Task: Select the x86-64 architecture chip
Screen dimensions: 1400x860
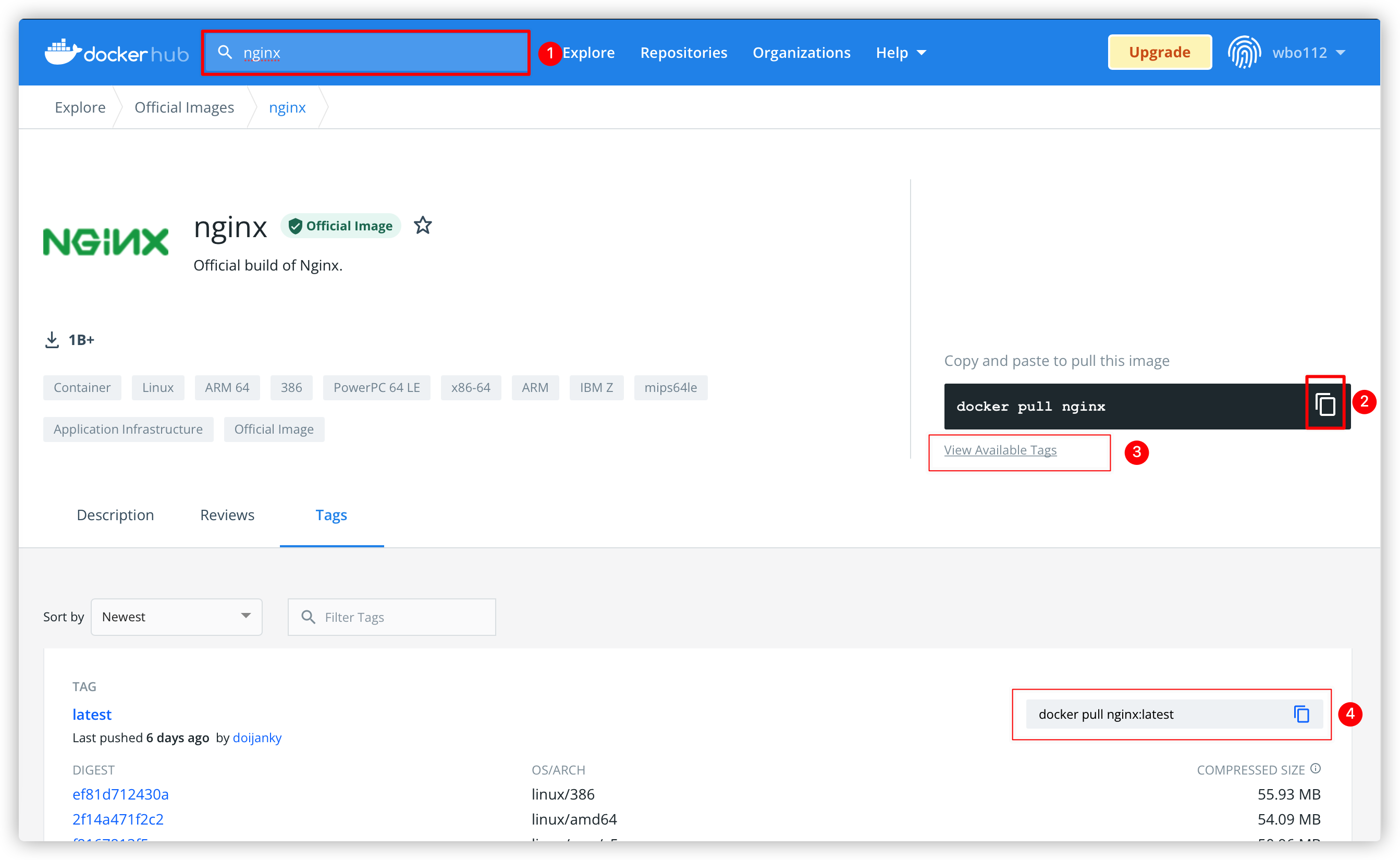Action: 470,387
